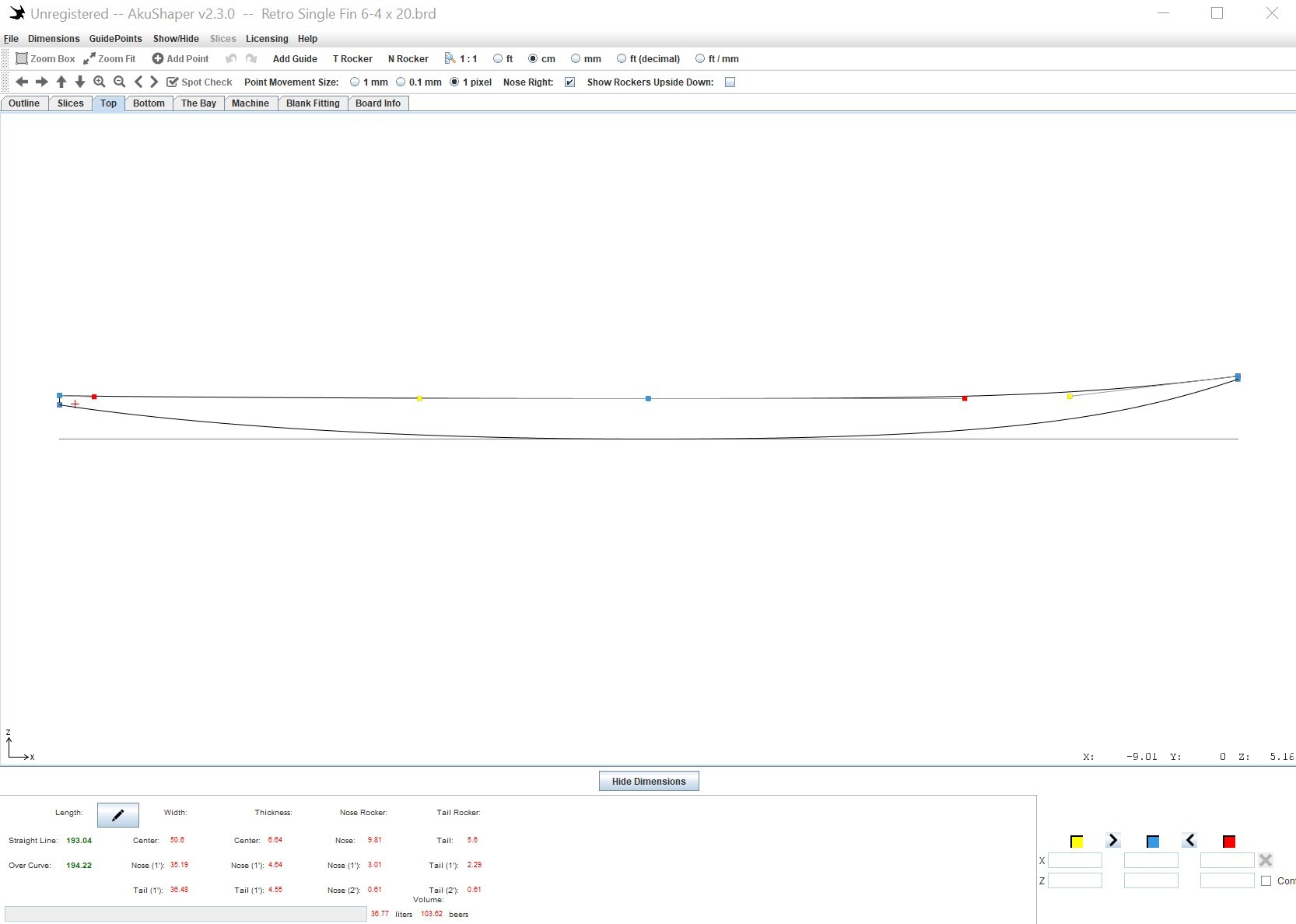
Task: Select blue center control point on top curve
Action: coord(648,398)
